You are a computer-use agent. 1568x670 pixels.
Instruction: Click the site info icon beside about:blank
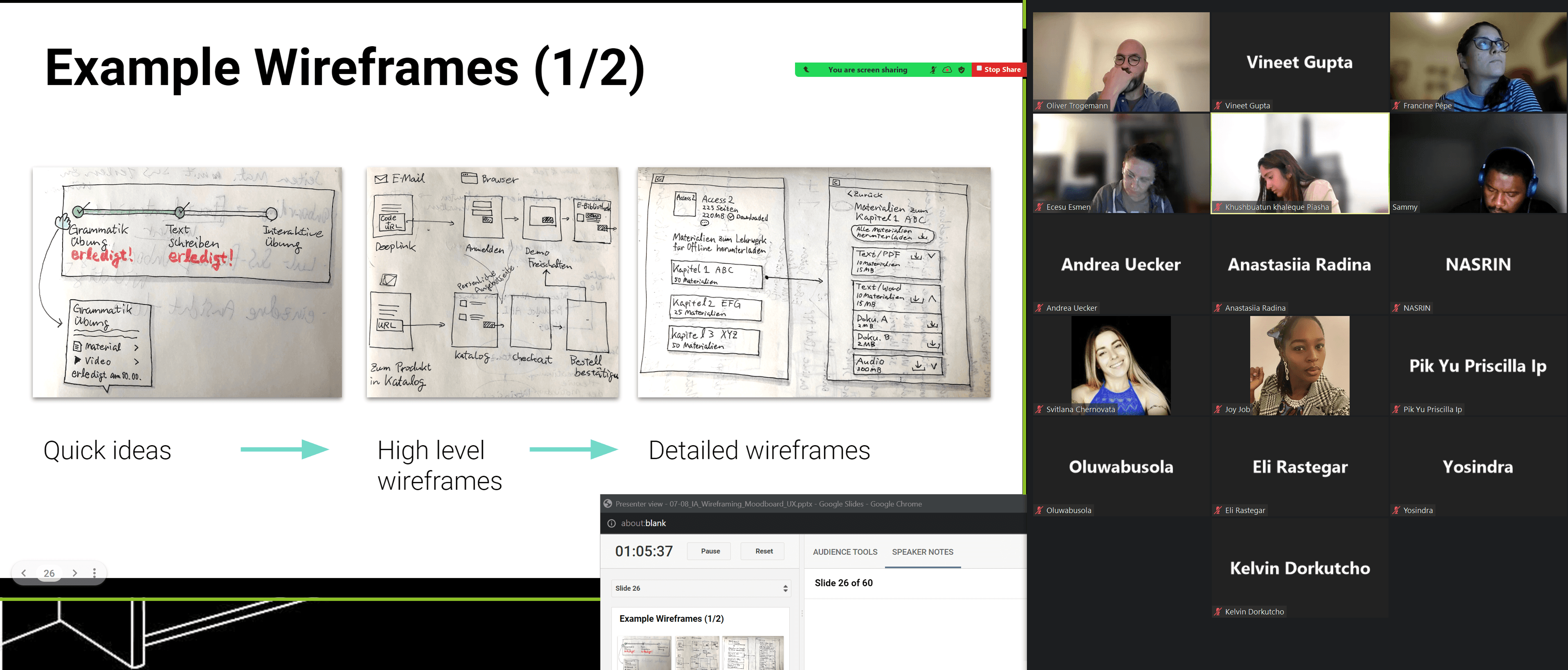point(611,523)
